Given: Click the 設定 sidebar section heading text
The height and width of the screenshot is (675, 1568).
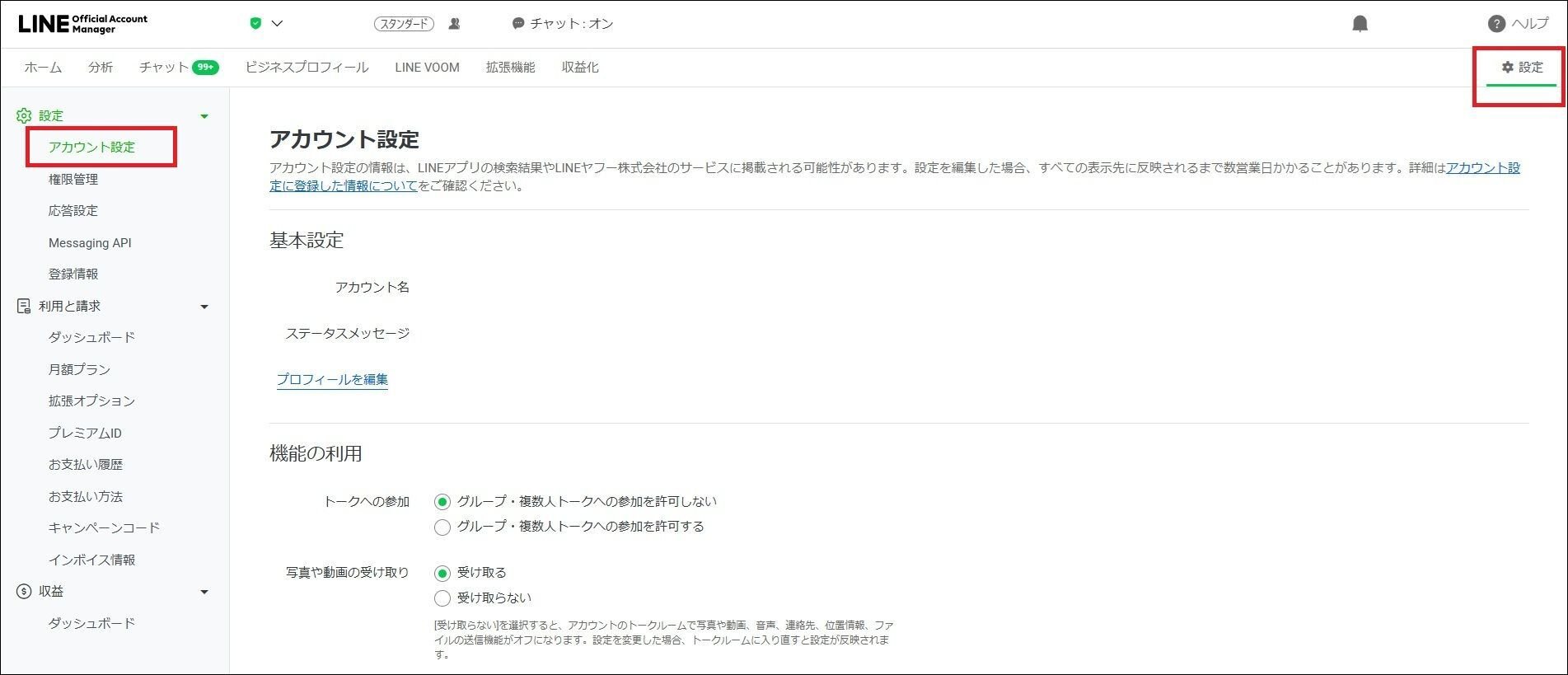Looking at the screenshot, I should pos(51,116).
